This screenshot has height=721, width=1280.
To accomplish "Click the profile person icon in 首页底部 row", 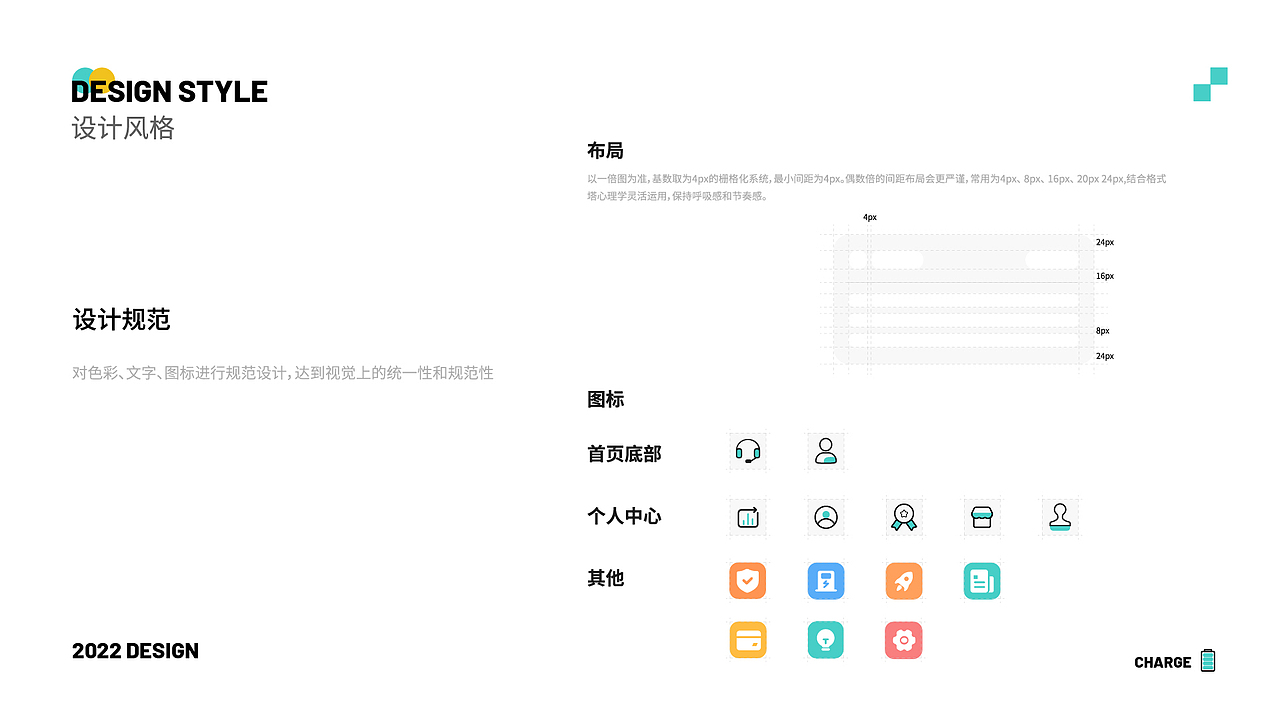I will tap(826, 452).
